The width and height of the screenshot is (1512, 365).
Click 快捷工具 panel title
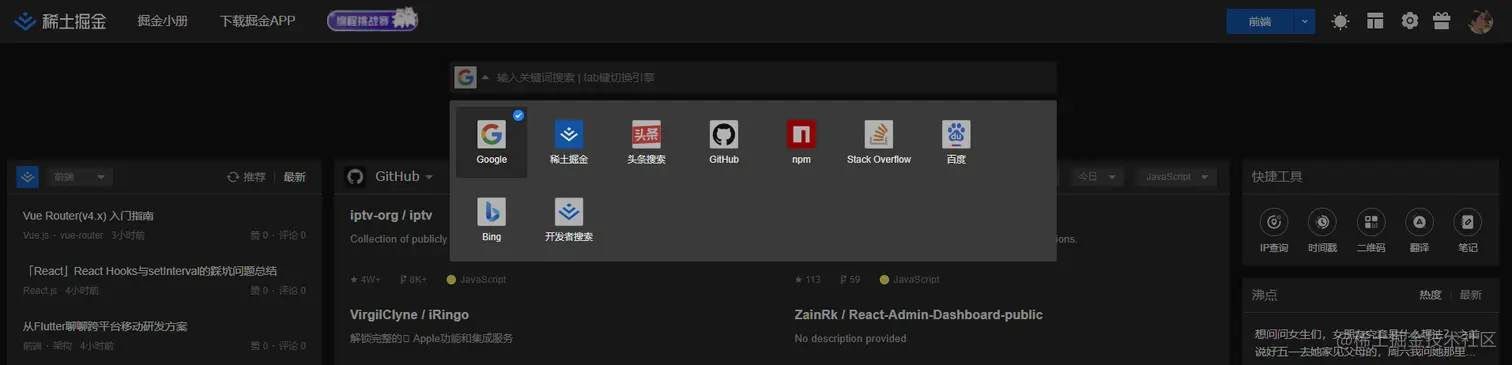tap(1277, 177)
